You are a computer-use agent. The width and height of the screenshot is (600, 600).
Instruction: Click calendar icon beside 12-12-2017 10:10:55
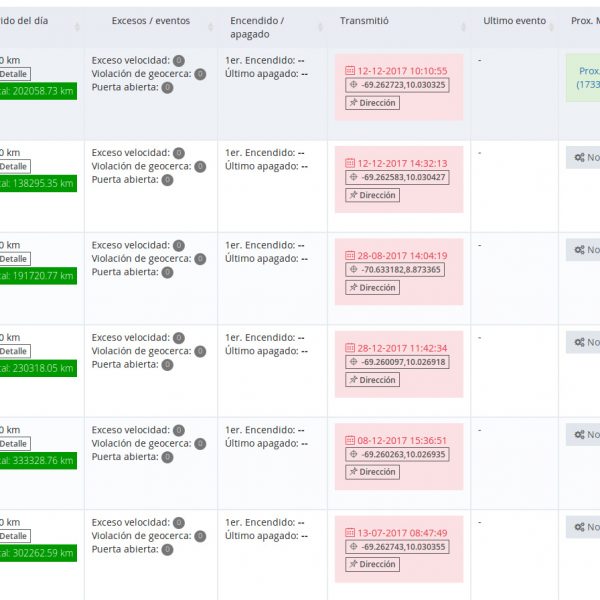(350, 71)
